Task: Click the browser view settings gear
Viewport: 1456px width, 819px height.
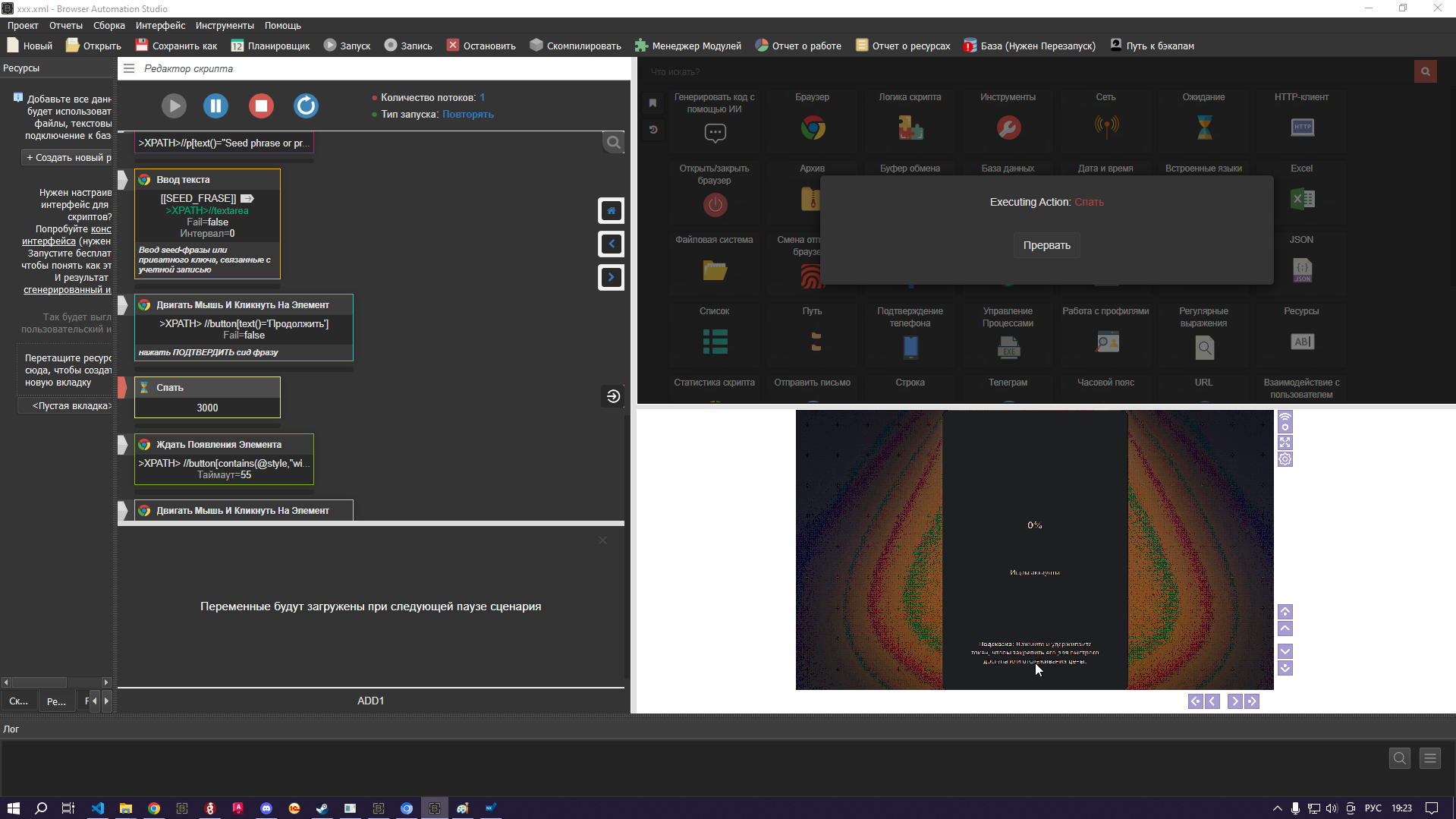Action: [x=1285, y=459]
